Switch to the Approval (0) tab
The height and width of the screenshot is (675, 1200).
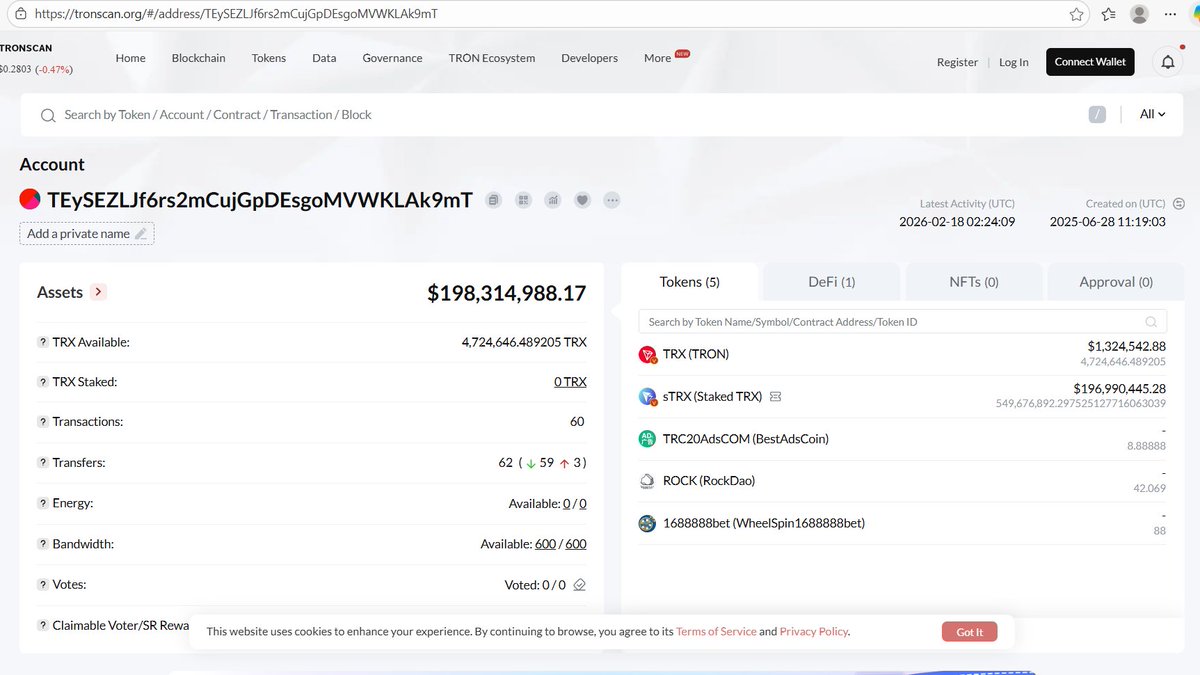(x=1116, y=282)
